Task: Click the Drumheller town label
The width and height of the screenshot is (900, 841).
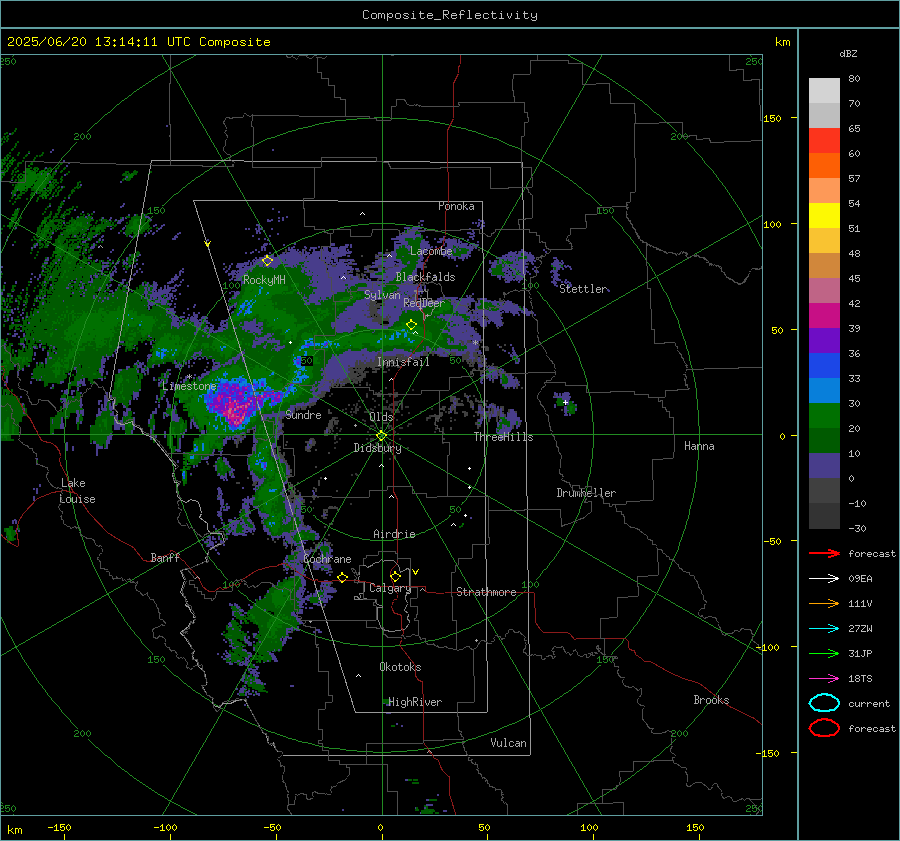Action: pyautogui.click(x=586, y=493)
